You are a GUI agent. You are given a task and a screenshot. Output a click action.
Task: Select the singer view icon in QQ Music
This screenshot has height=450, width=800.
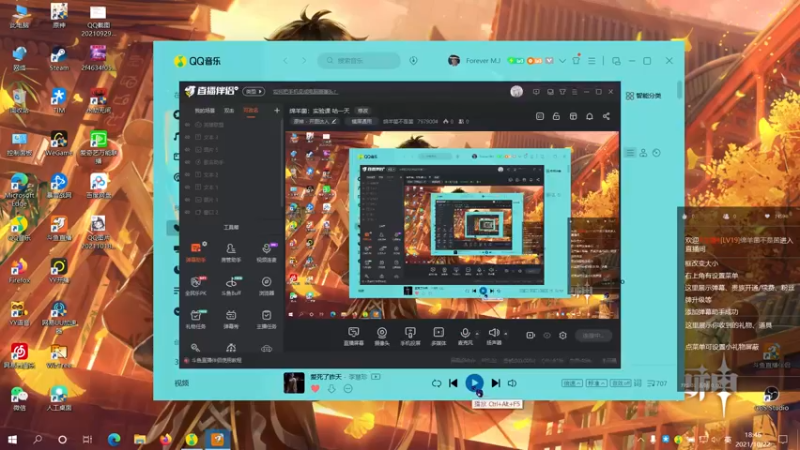[x=643, y=153]
